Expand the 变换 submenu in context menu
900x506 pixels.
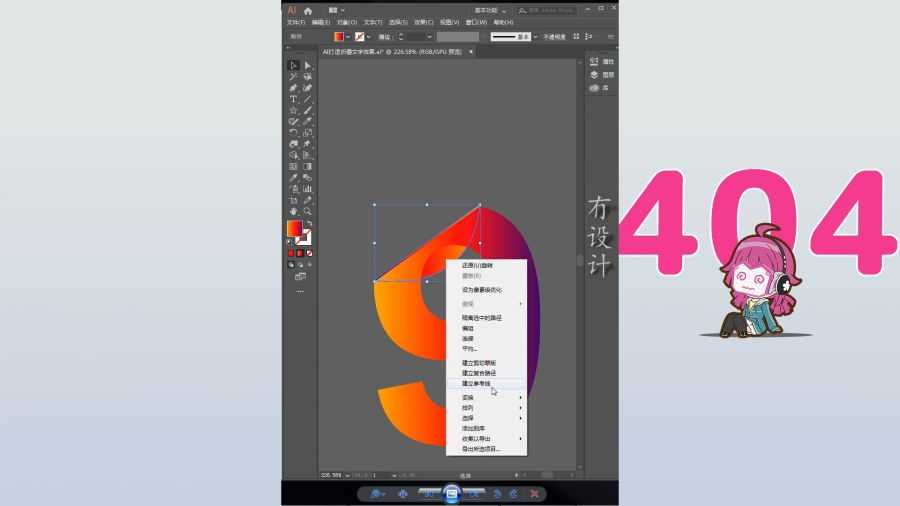(485, 397)
